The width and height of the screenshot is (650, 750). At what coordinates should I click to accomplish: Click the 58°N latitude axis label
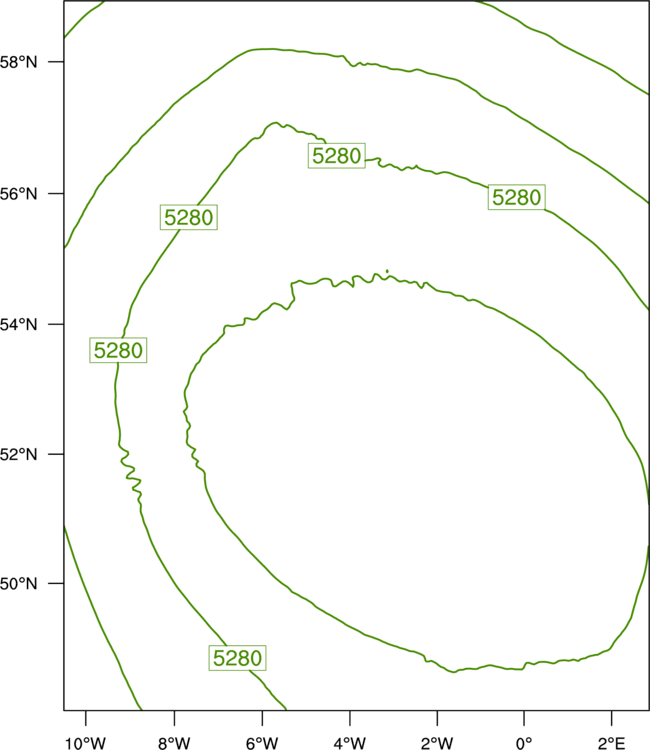(x=18, y=62)
